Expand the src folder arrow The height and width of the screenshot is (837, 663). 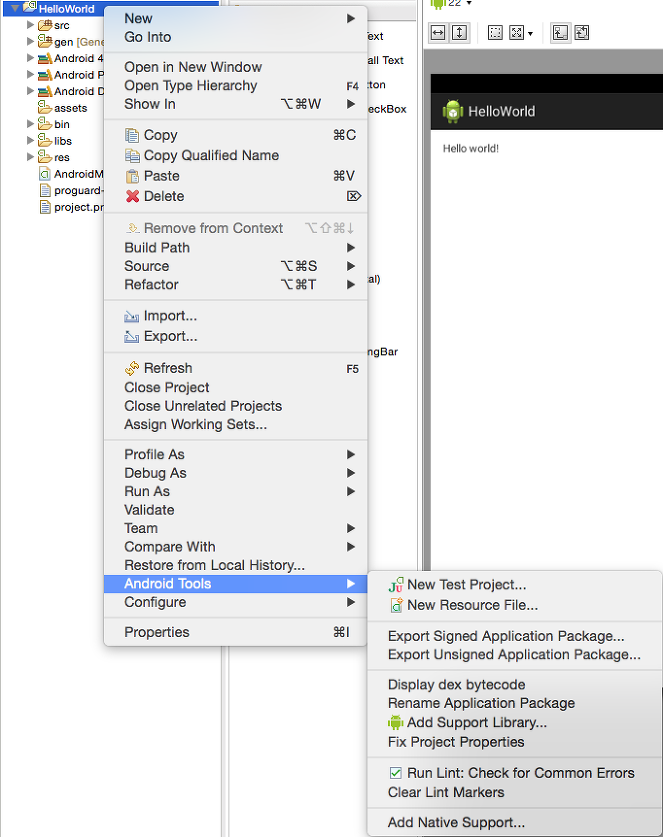30,25
